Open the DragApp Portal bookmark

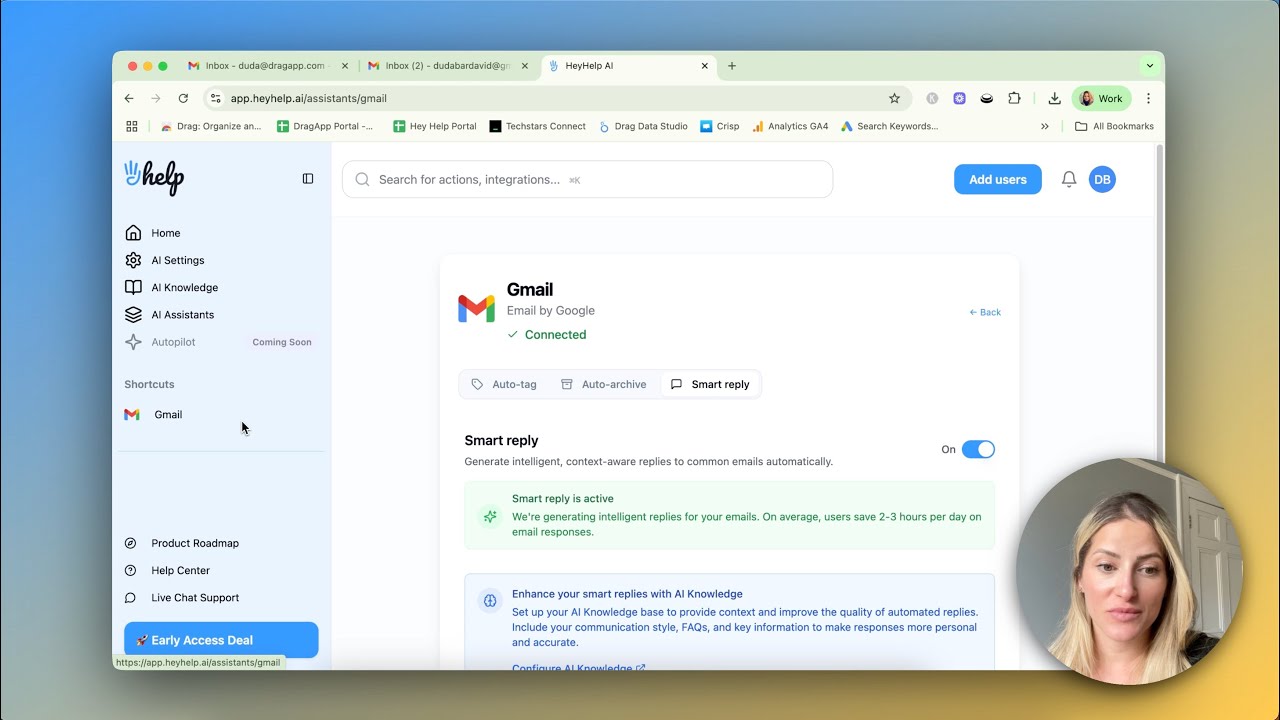pyautogui.click(x=326, y=126)
